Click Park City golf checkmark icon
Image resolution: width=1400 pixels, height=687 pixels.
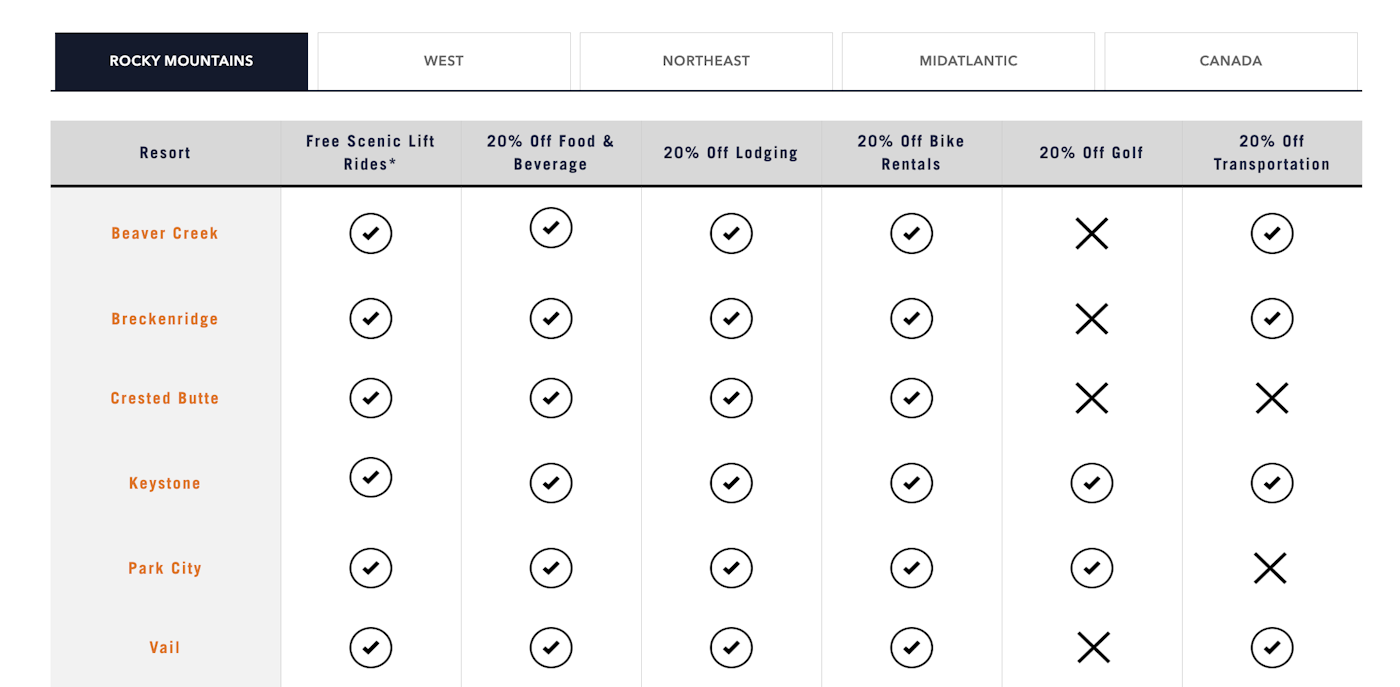click(x=1091, y=569)
